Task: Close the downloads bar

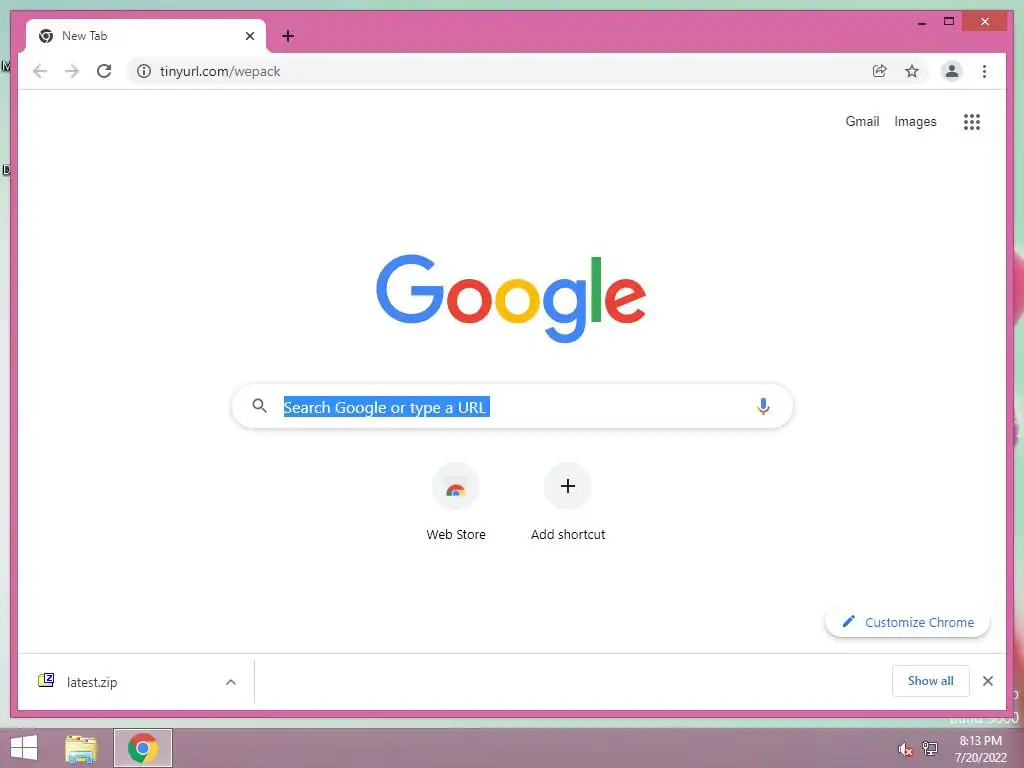Action: (988, 681)
